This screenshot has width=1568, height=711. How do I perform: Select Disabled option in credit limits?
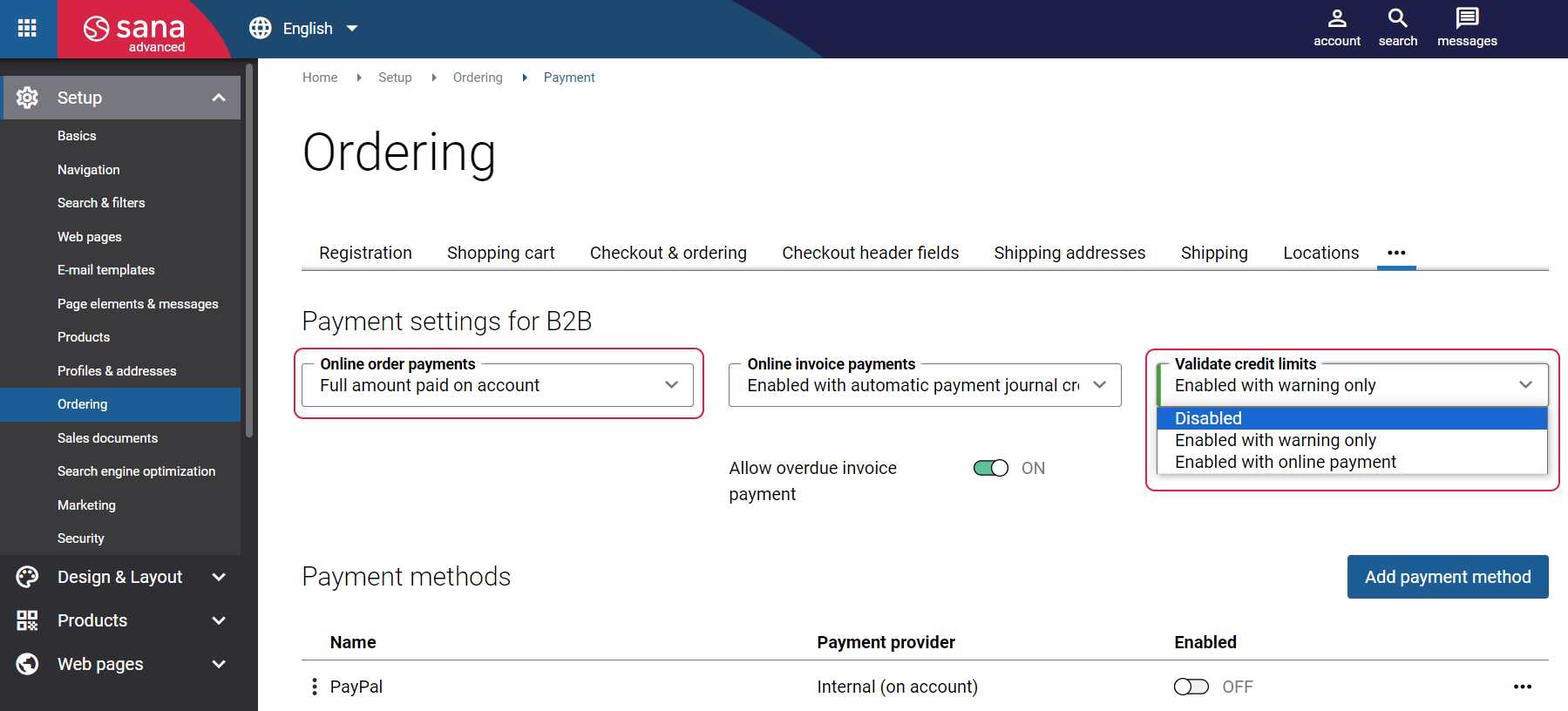(1352, 418)
